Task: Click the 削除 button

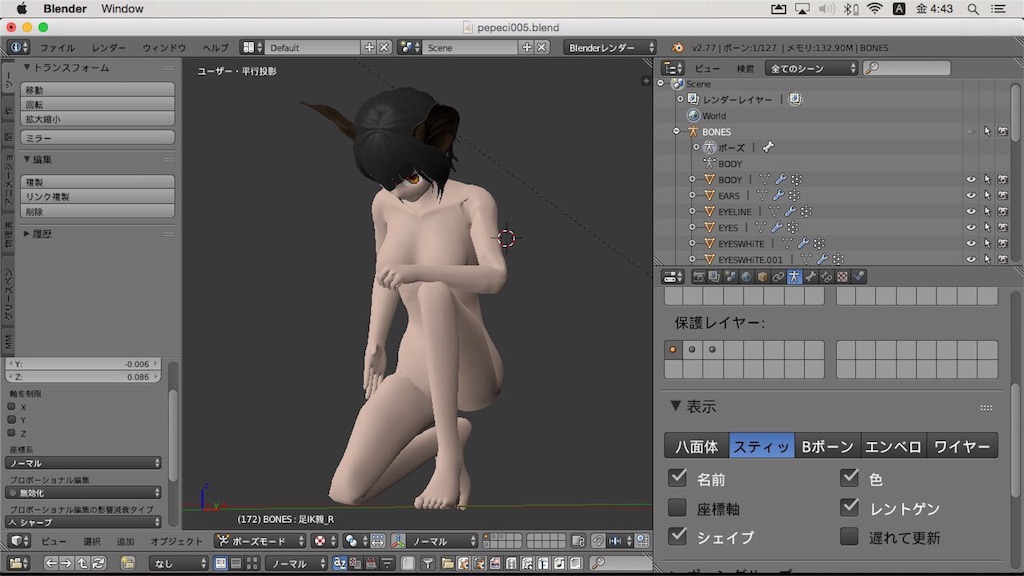Action: click(x=97, y=212)
